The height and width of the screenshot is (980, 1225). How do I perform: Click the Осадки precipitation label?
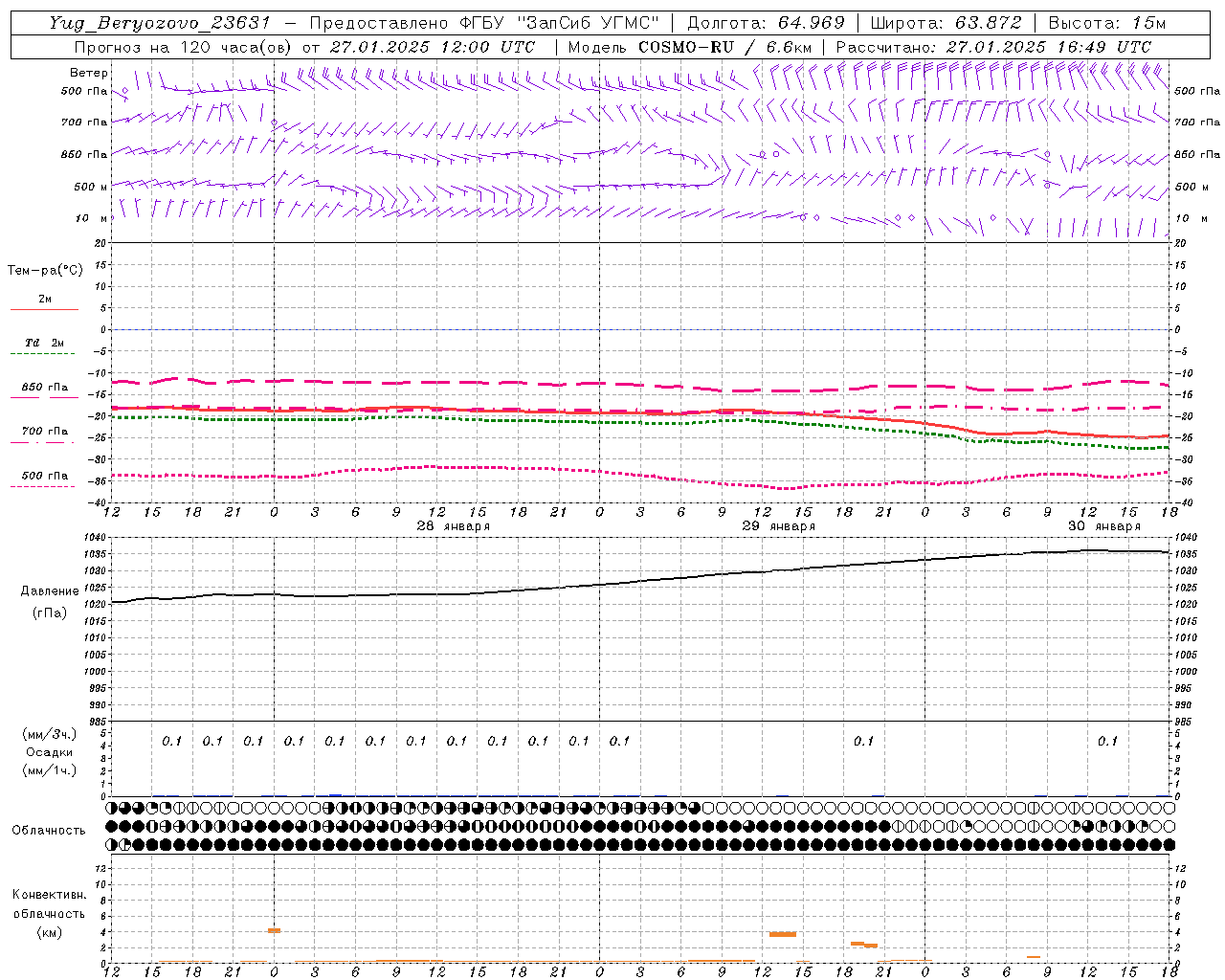[x=50, y=752]
